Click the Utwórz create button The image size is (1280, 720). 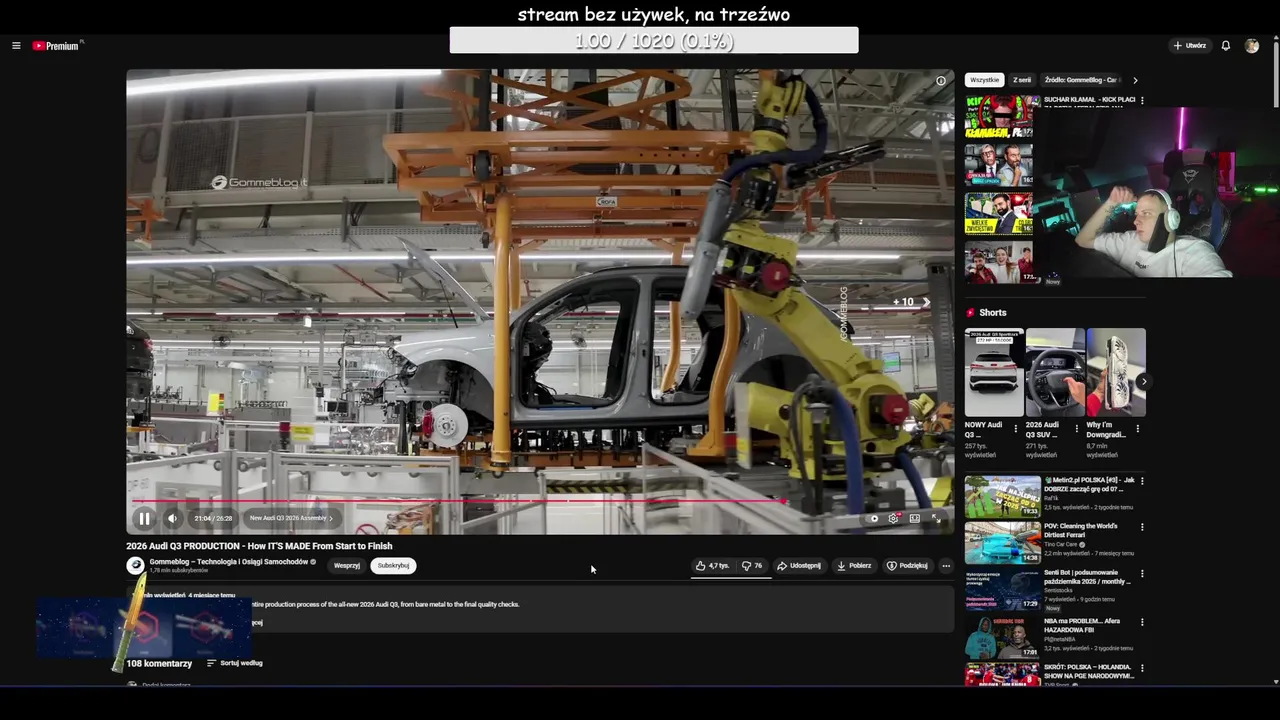click(x=1190, y=46)
